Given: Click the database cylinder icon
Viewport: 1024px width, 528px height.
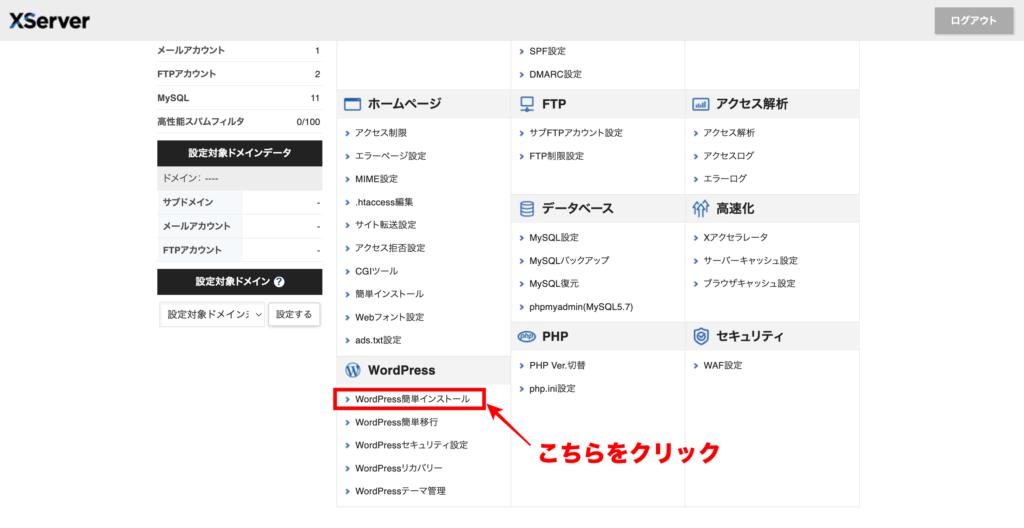Looking at the screenshot, I should (527, 209).
